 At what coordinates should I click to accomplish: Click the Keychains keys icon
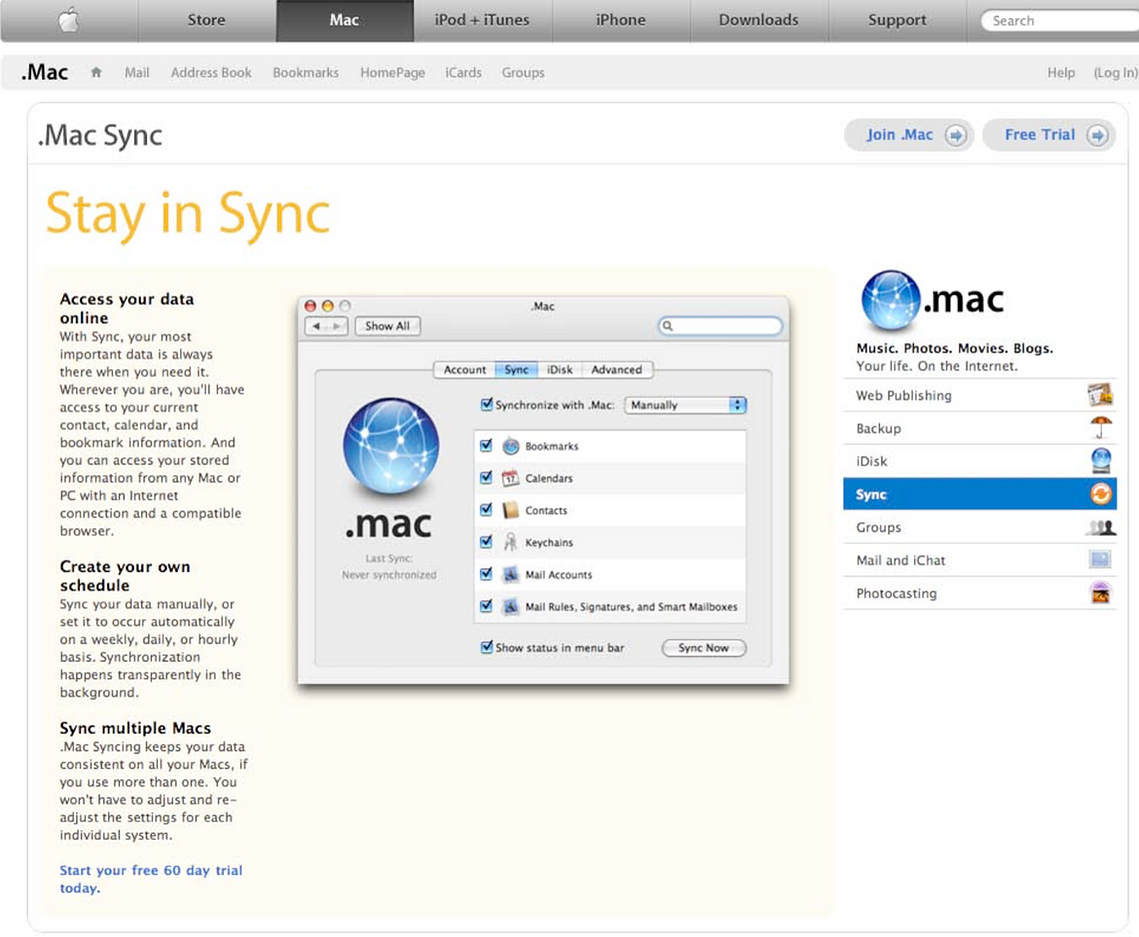511,542
